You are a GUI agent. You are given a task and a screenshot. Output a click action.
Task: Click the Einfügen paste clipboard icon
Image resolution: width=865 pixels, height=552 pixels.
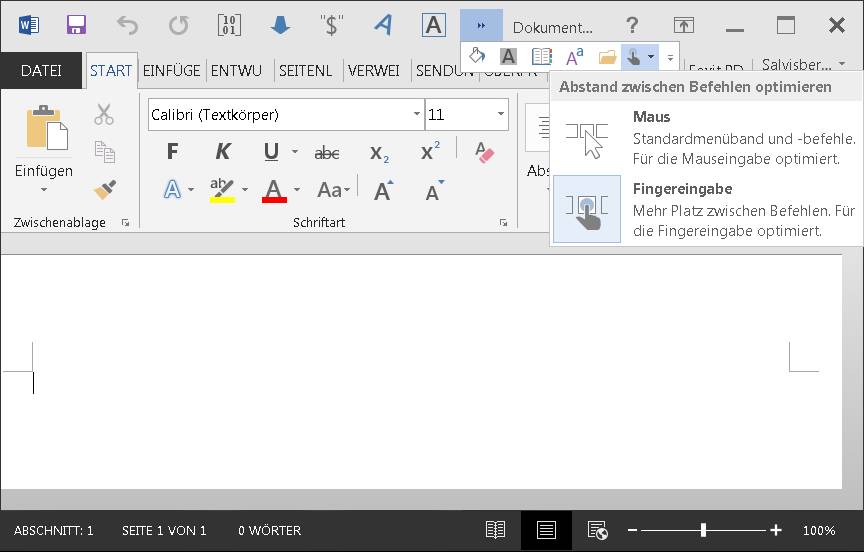click(x=47, y=127)
